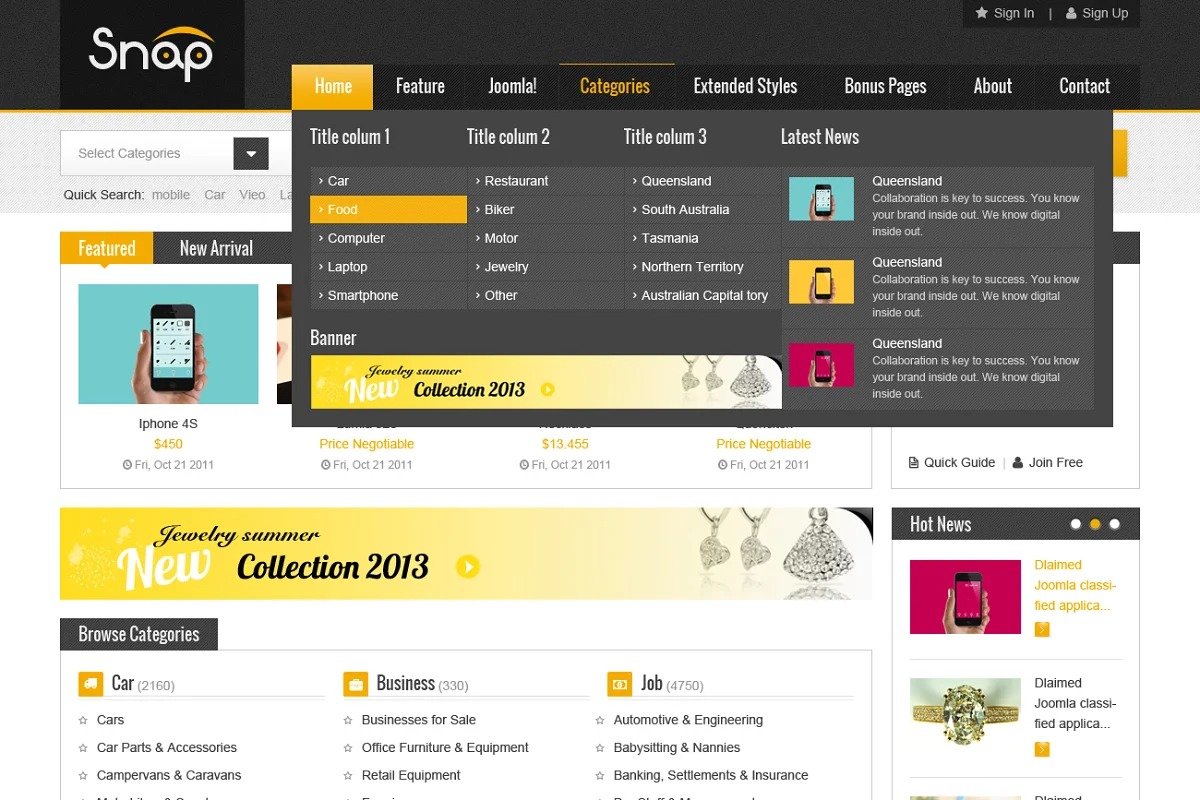Open the Categories mega menu item
The height and width of the screenshot is (800, 1200).
615,87
